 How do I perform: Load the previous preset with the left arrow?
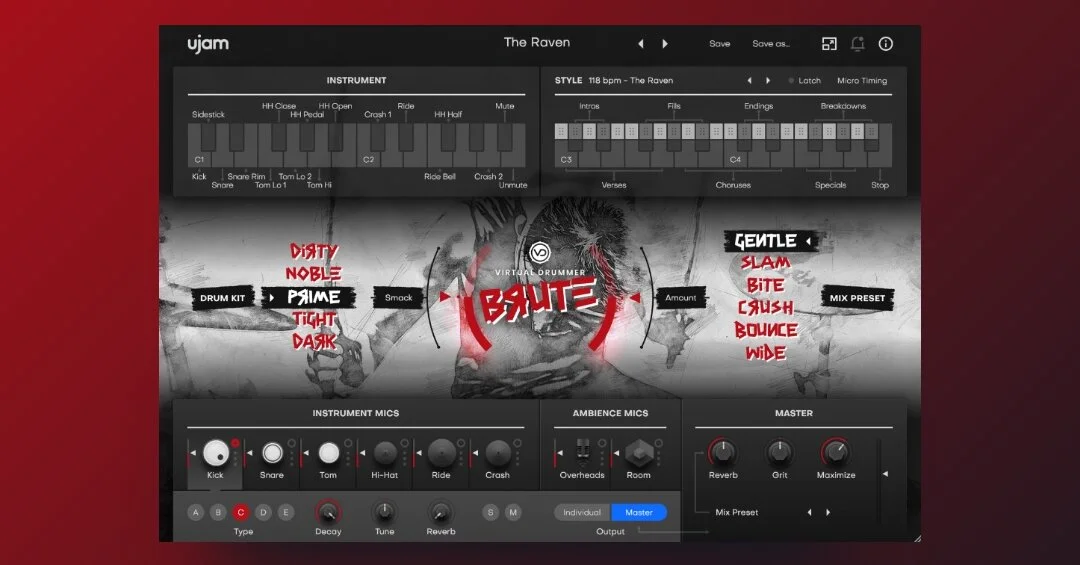point(641,43)
